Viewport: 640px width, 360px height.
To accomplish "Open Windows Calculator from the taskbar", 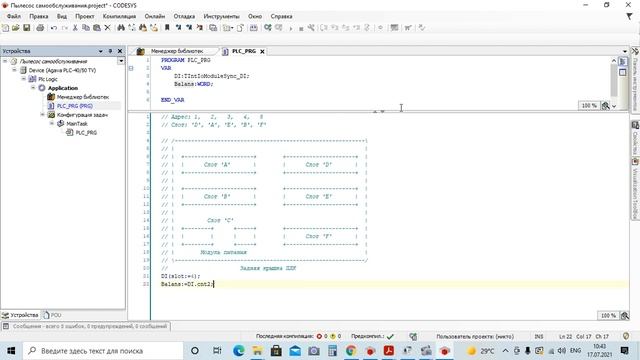I will tap(332, 350).
